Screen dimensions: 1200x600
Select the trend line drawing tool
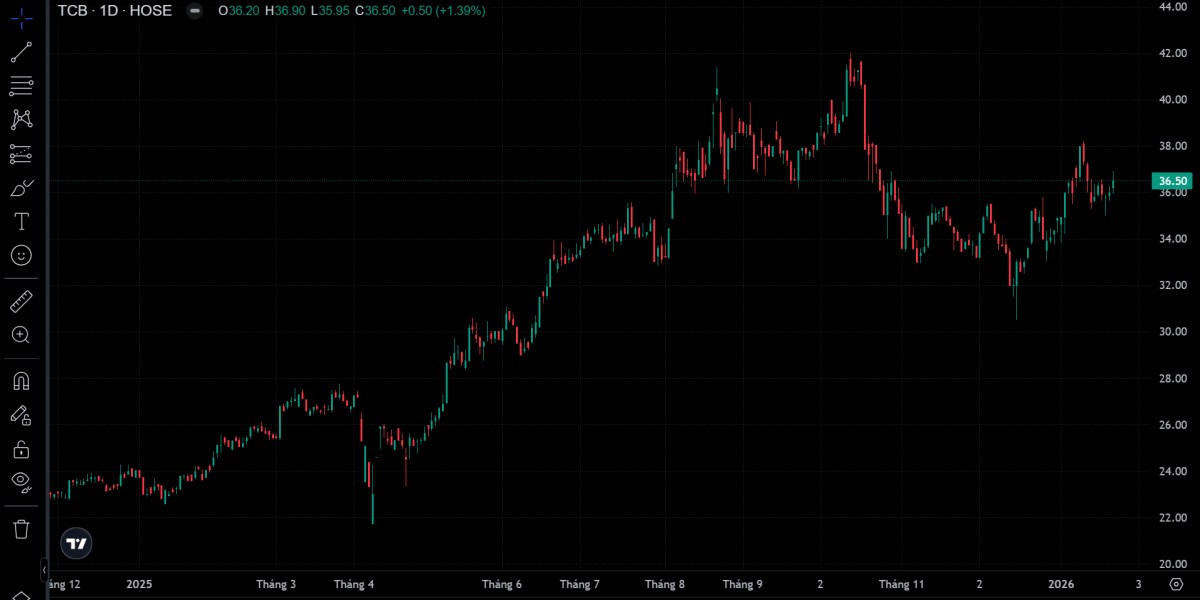point(21,53)
